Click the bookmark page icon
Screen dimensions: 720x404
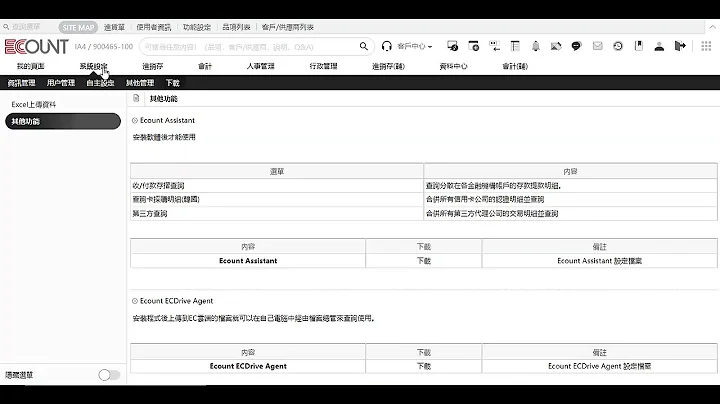639,46
